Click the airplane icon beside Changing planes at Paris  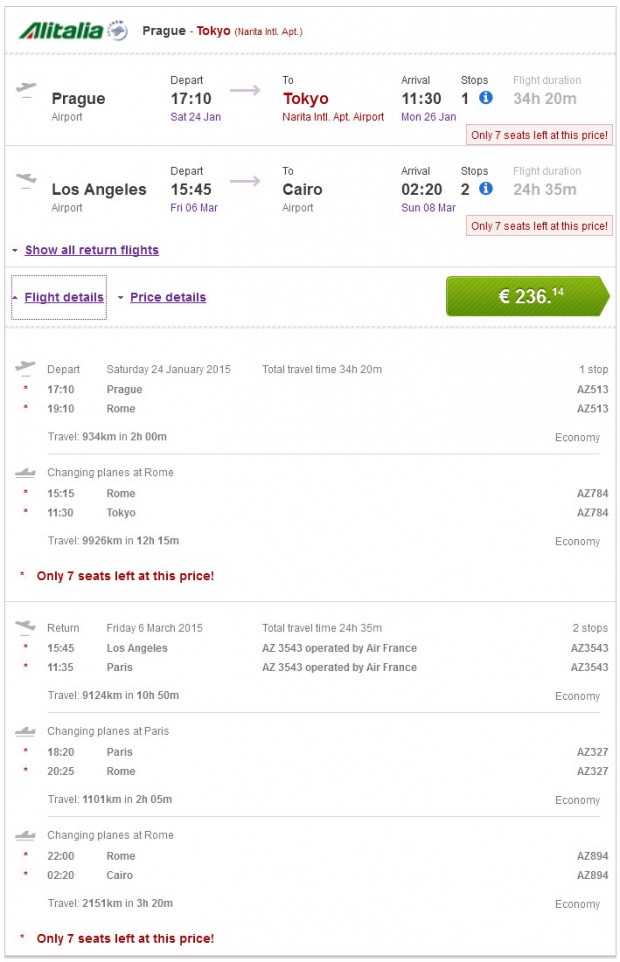click(x=24, y=730)
